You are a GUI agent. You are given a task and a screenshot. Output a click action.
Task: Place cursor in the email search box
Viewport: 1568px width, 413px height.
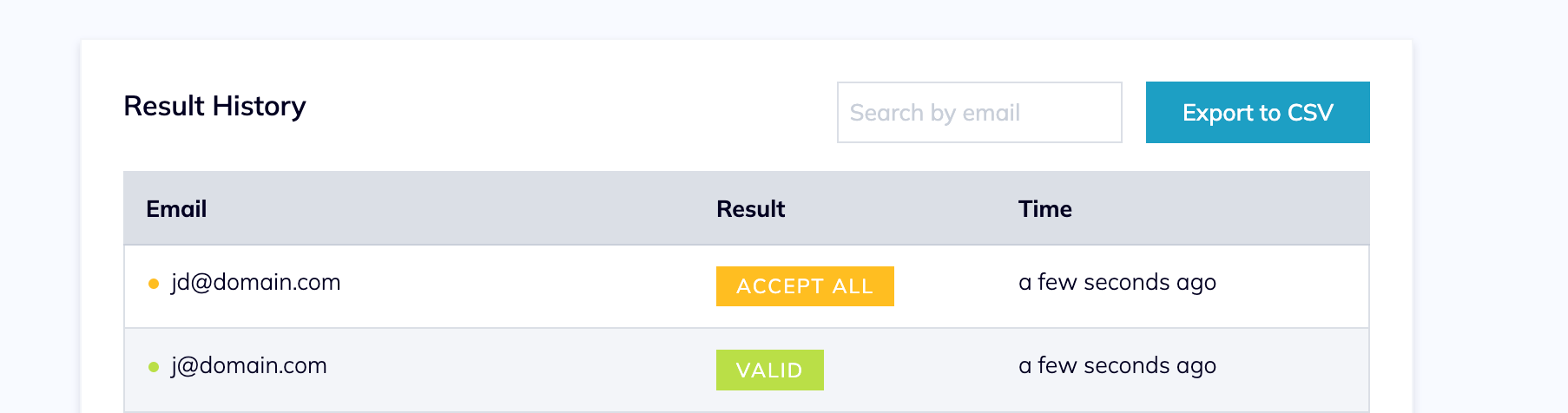[978, 113]
